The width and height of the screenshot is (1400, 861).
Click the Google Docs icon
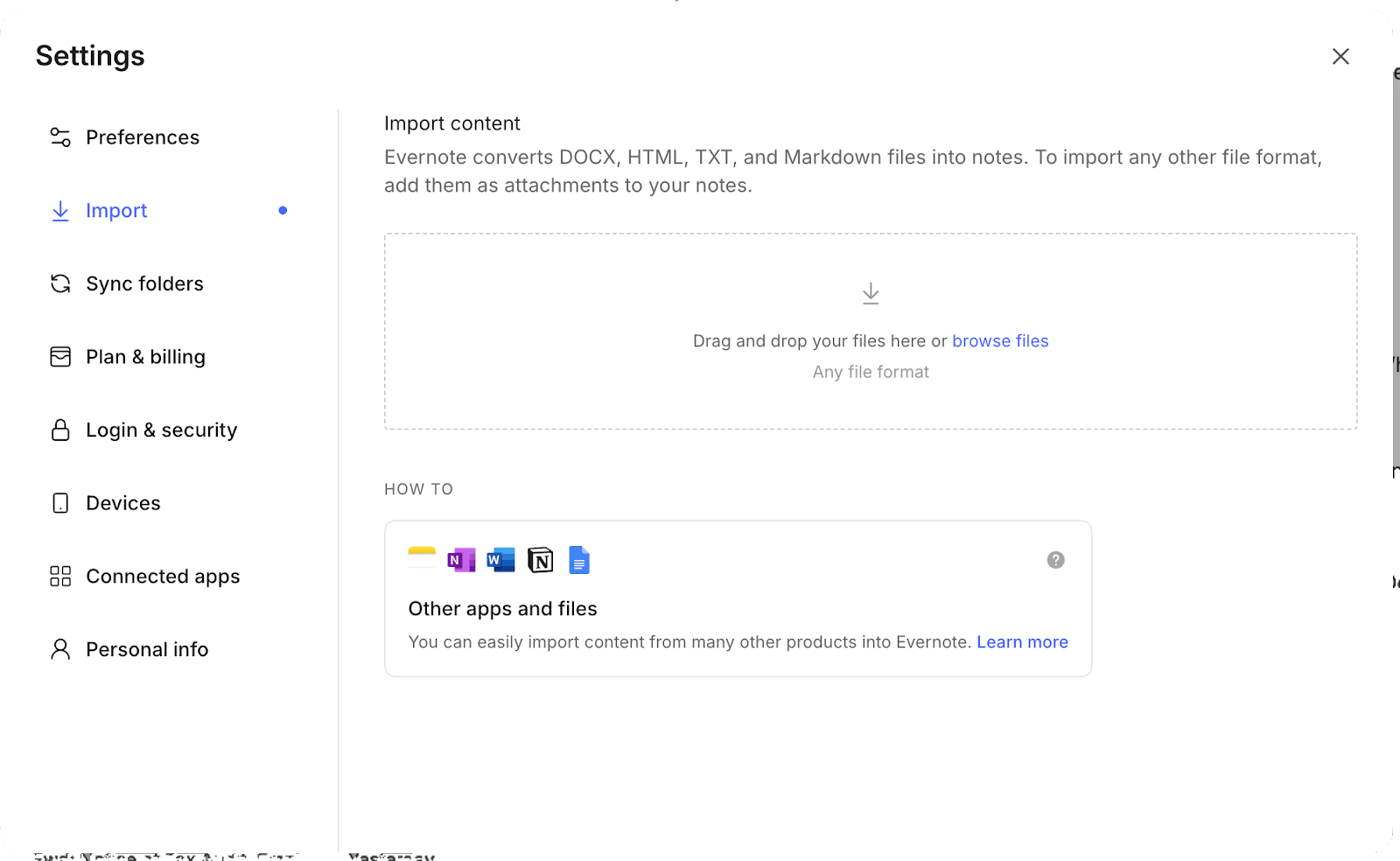[x=579, y=560]
